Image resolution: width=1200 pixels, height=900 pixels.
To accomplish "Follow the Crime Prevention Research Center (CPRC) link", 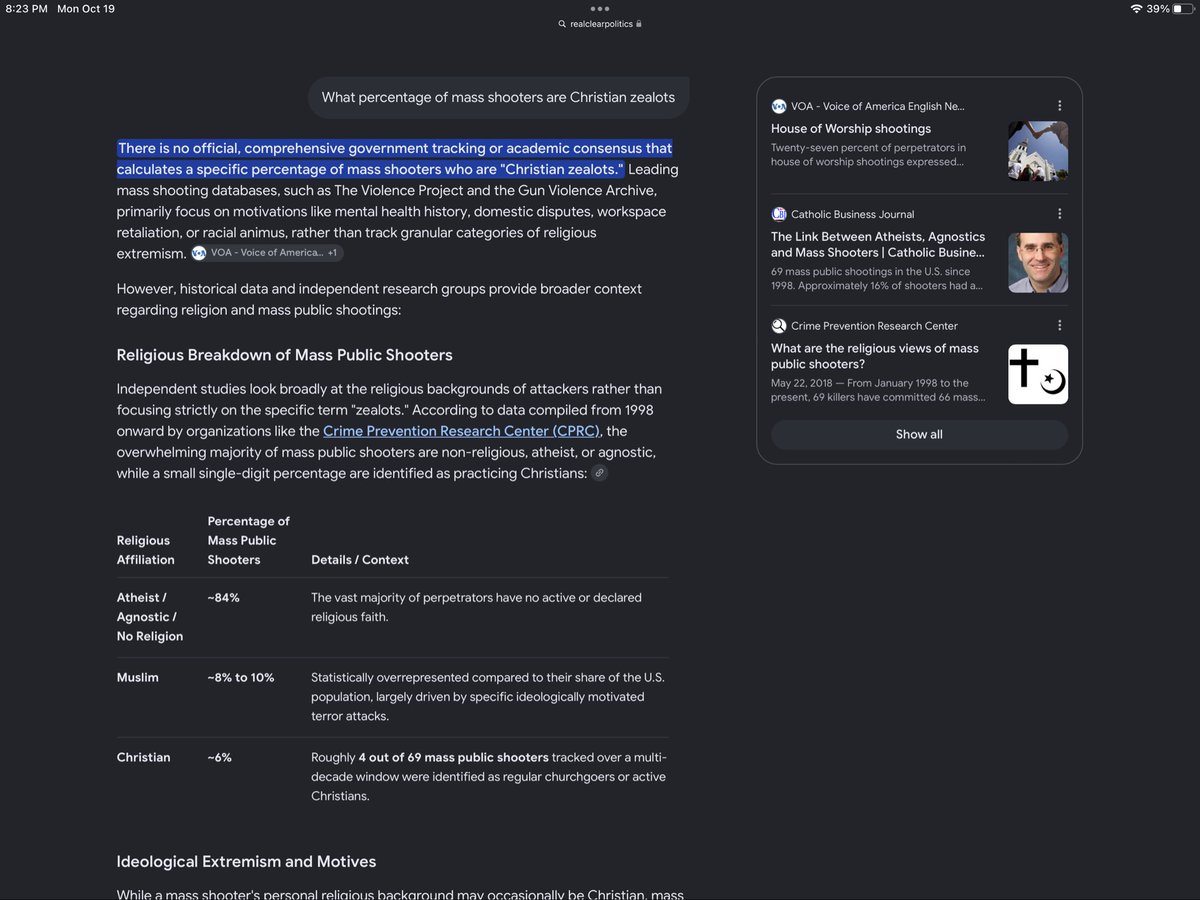I will (x=461, y=431).
